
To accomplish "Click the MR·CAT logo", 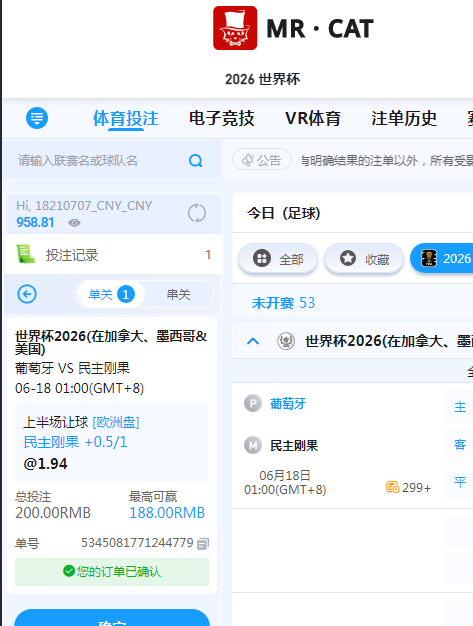I will point(293,28).
